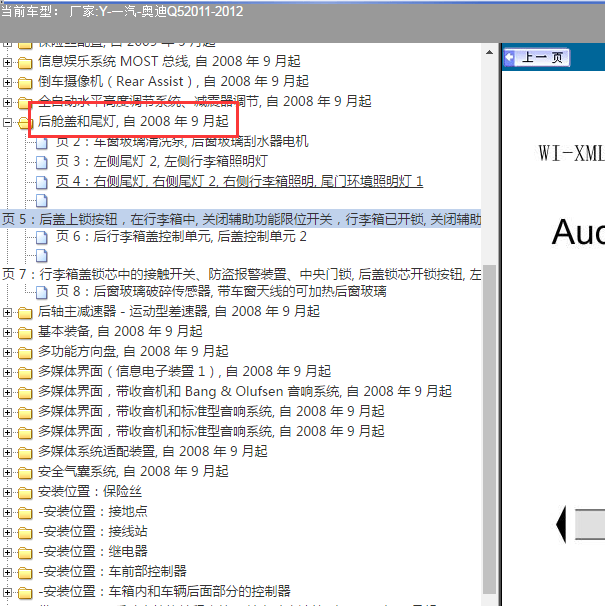
Task: Click folder icon beside 基本装备
Action: pos(25,332)
